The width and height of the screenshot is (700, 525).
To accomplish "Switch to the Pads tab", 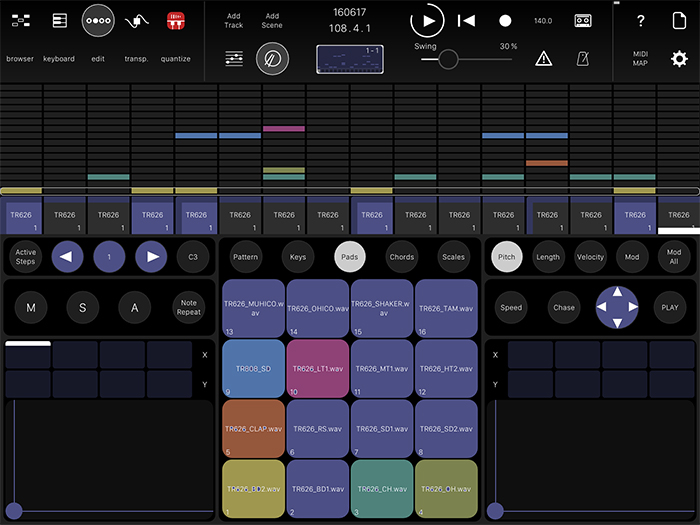I will pyautogui.click(x=350, y=257).
